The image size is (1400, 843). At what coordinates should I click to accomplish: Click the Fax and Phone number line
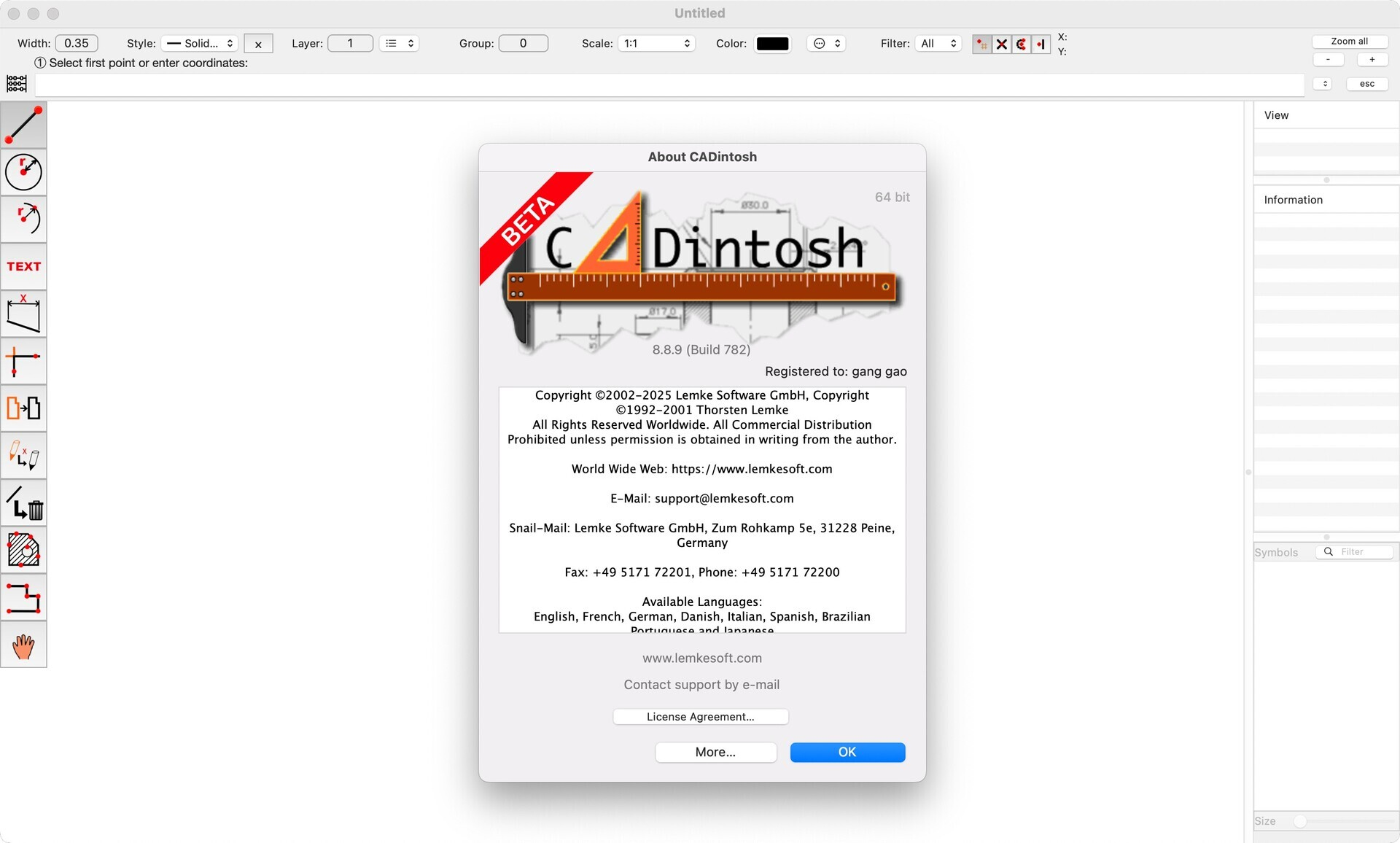tap(701, 572)
